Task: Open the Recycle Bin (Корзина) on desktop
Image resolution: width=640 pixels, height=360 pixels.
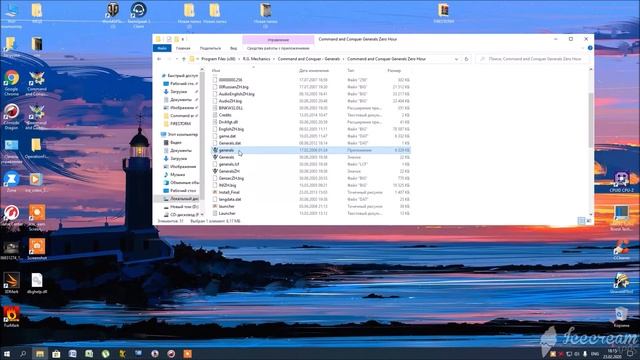Action: click(x=621, y=317)
